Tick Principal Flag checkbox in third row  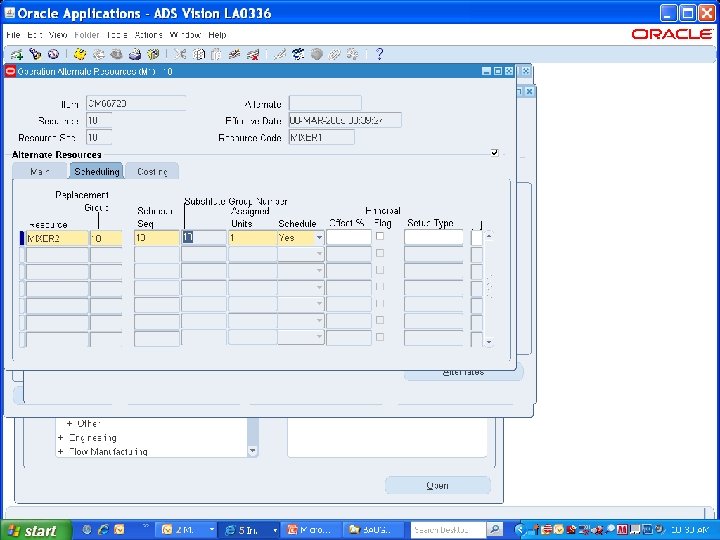[380, 270]
